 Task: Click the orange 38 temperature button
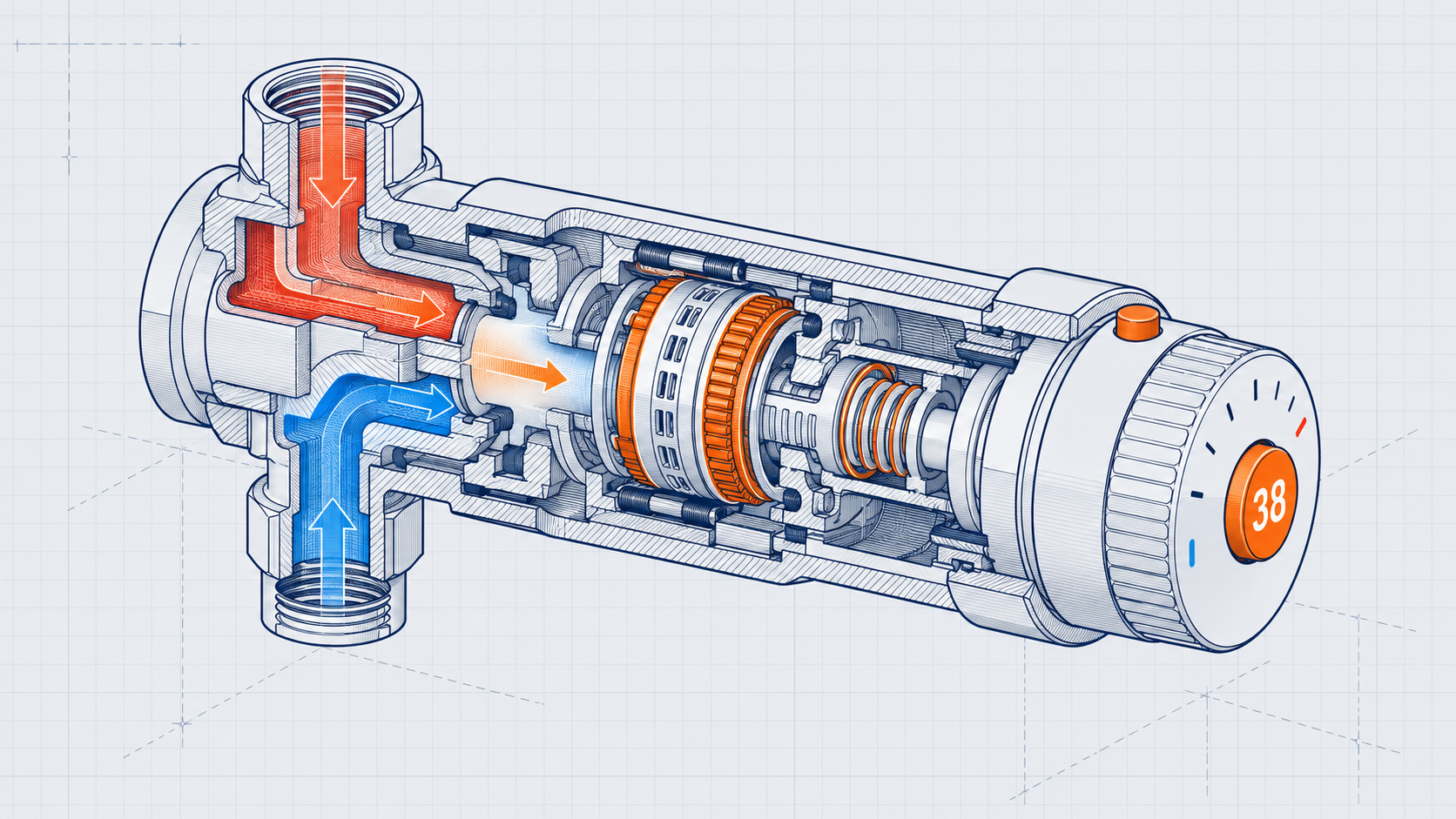[x=1260, y=502]
